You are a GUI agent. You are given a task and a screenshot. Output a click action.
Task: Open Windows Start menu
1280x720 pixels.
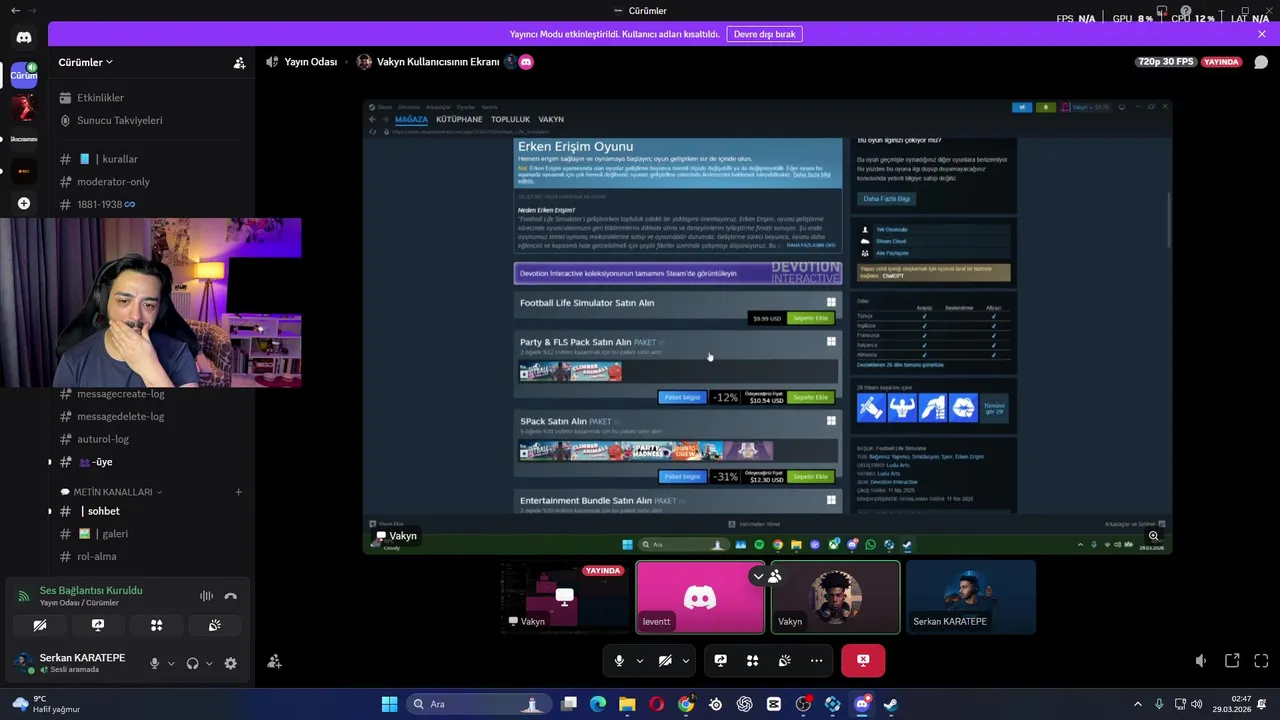click(389, 704)
